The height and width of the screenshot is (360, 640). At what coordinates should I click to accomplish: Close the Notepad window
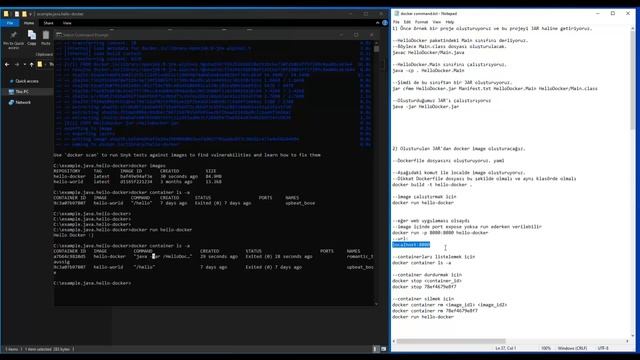[x=628, y=13]
